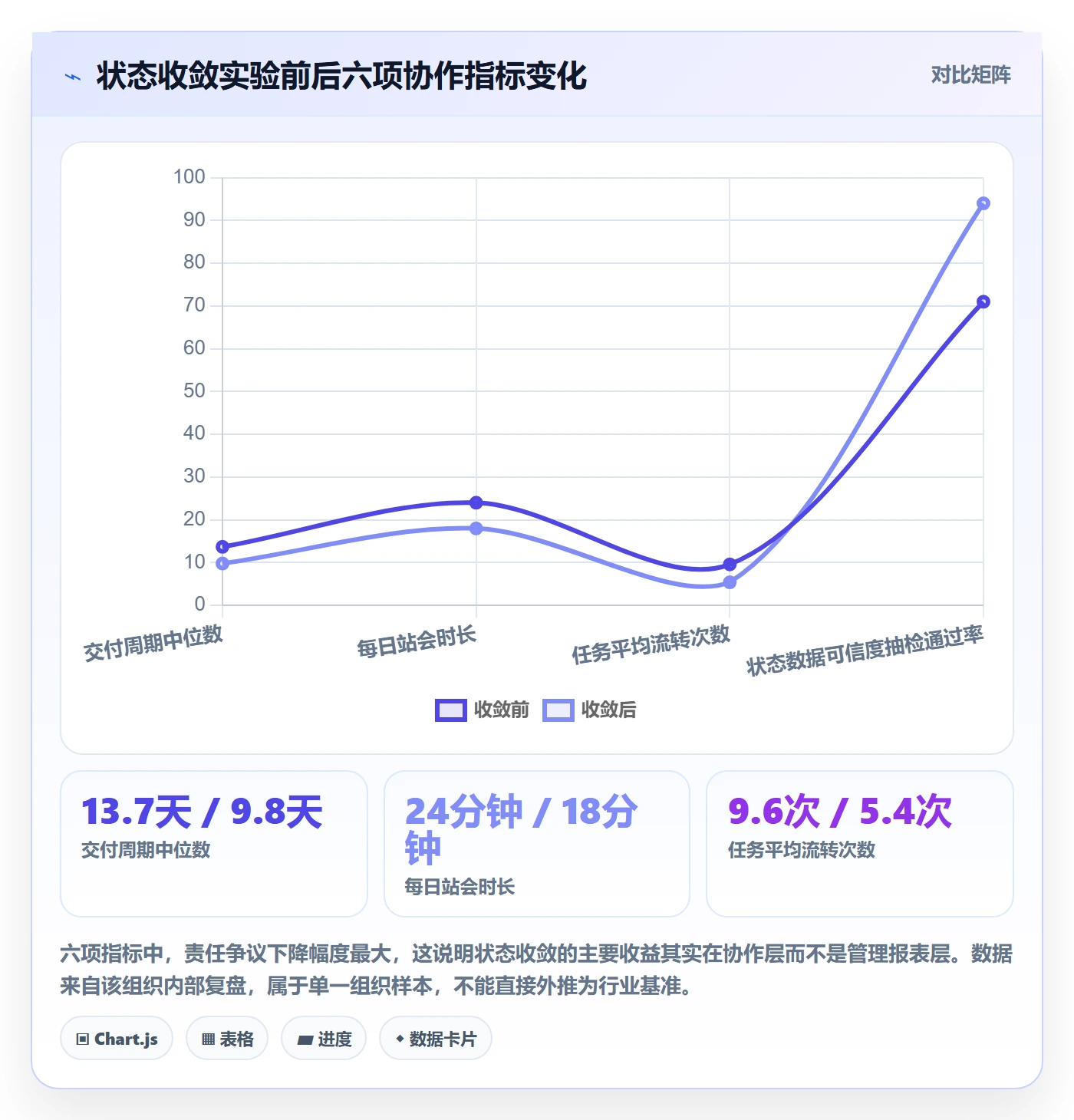Open the 24分钟 / 18分钟 data card

click(537, 844)
